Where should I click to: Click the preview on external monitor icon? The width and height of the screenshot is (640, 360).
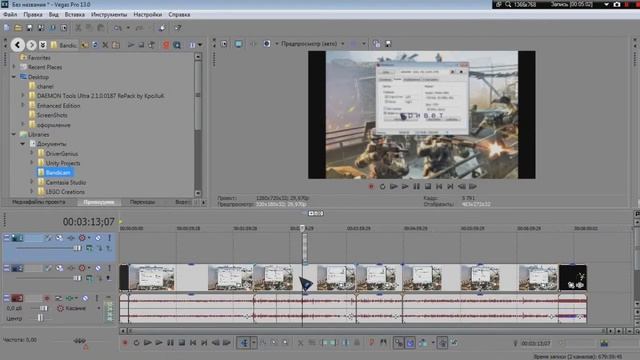pyautogui.click(x=238, y=44)
